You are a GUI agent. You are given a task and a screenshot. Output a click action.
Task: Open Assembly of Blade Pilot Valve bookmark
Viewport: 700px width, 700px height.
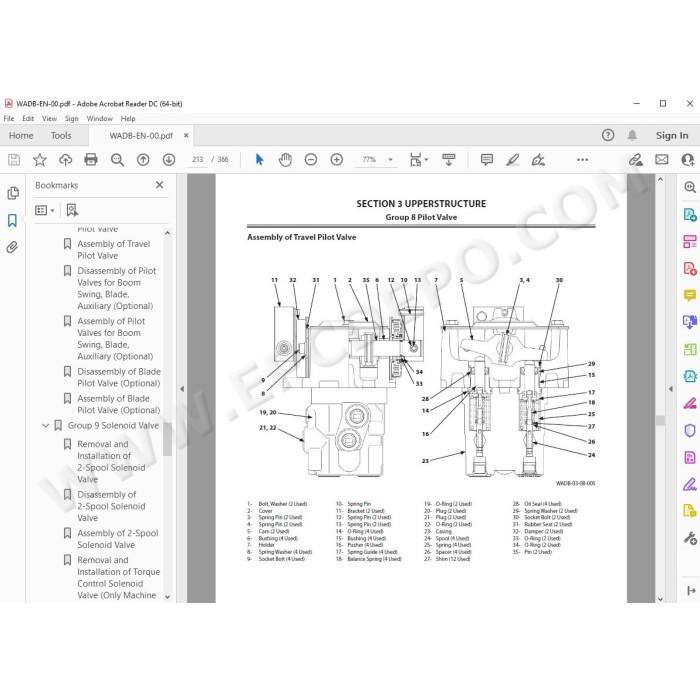pos(119,404)
